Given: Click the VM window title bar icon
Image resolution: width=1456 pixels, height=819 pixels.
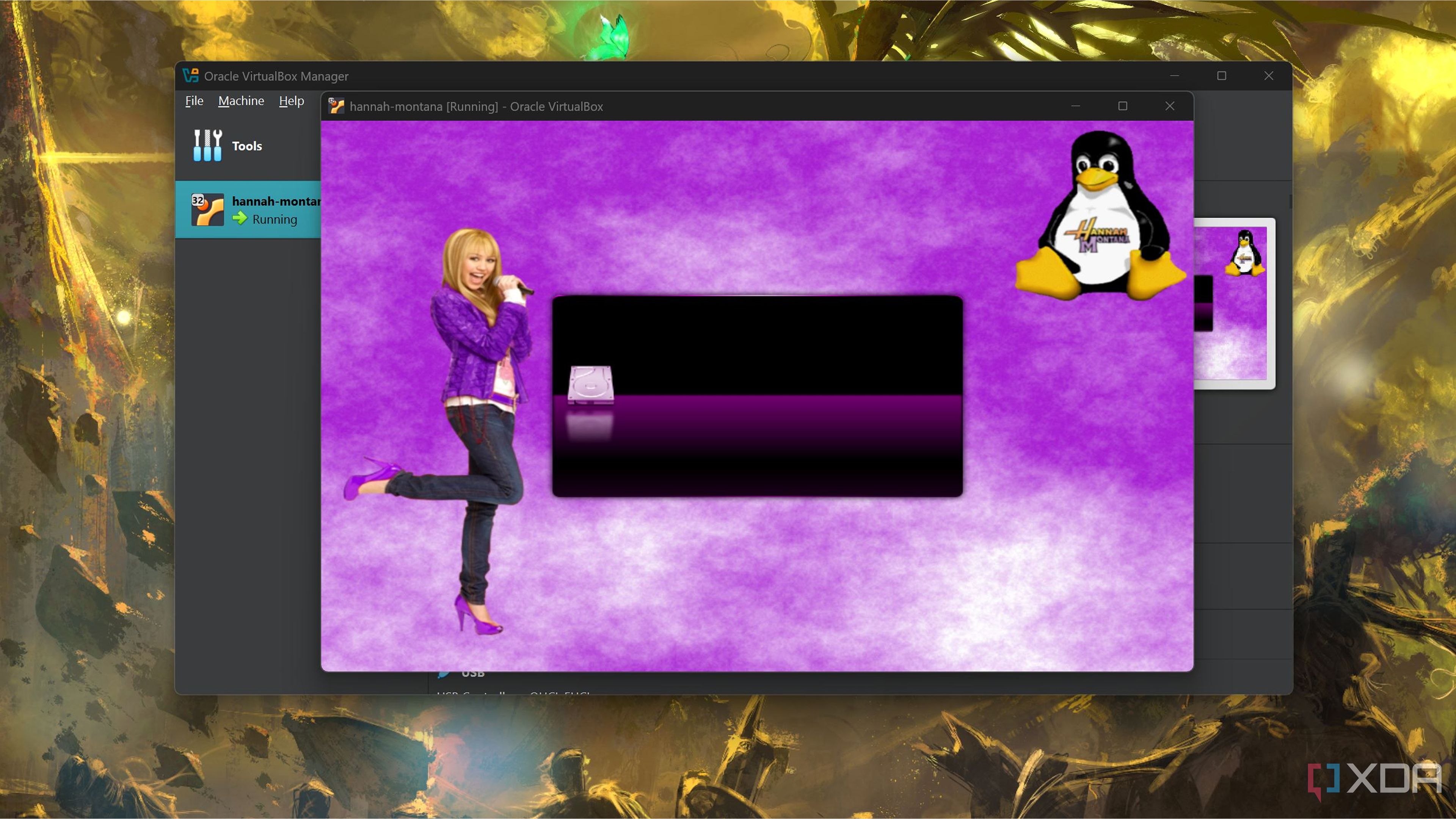Looking at the screenshot, I should coord(336,106).
